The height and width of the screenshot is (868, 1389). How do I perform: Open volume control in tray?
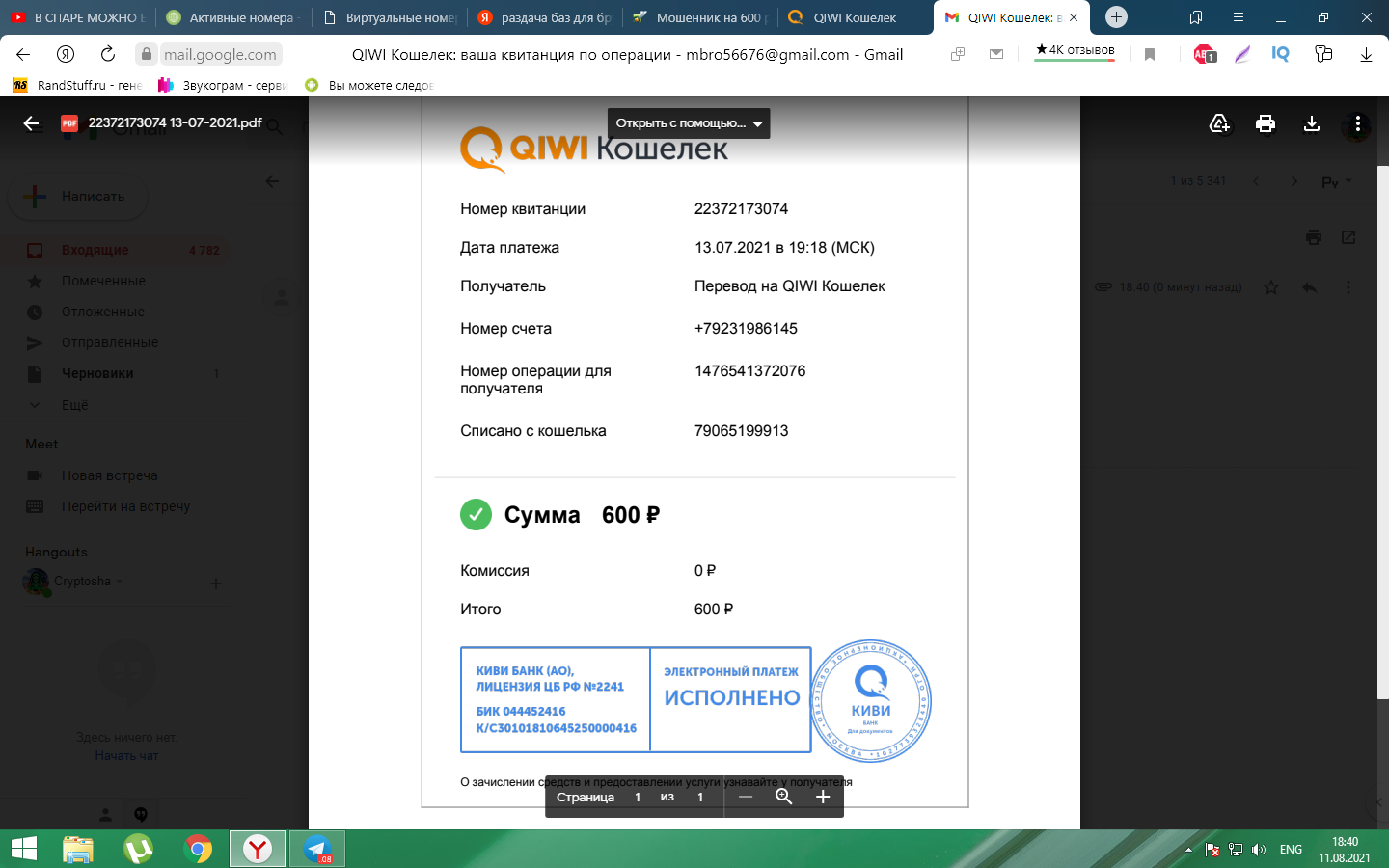(1258, 850)
